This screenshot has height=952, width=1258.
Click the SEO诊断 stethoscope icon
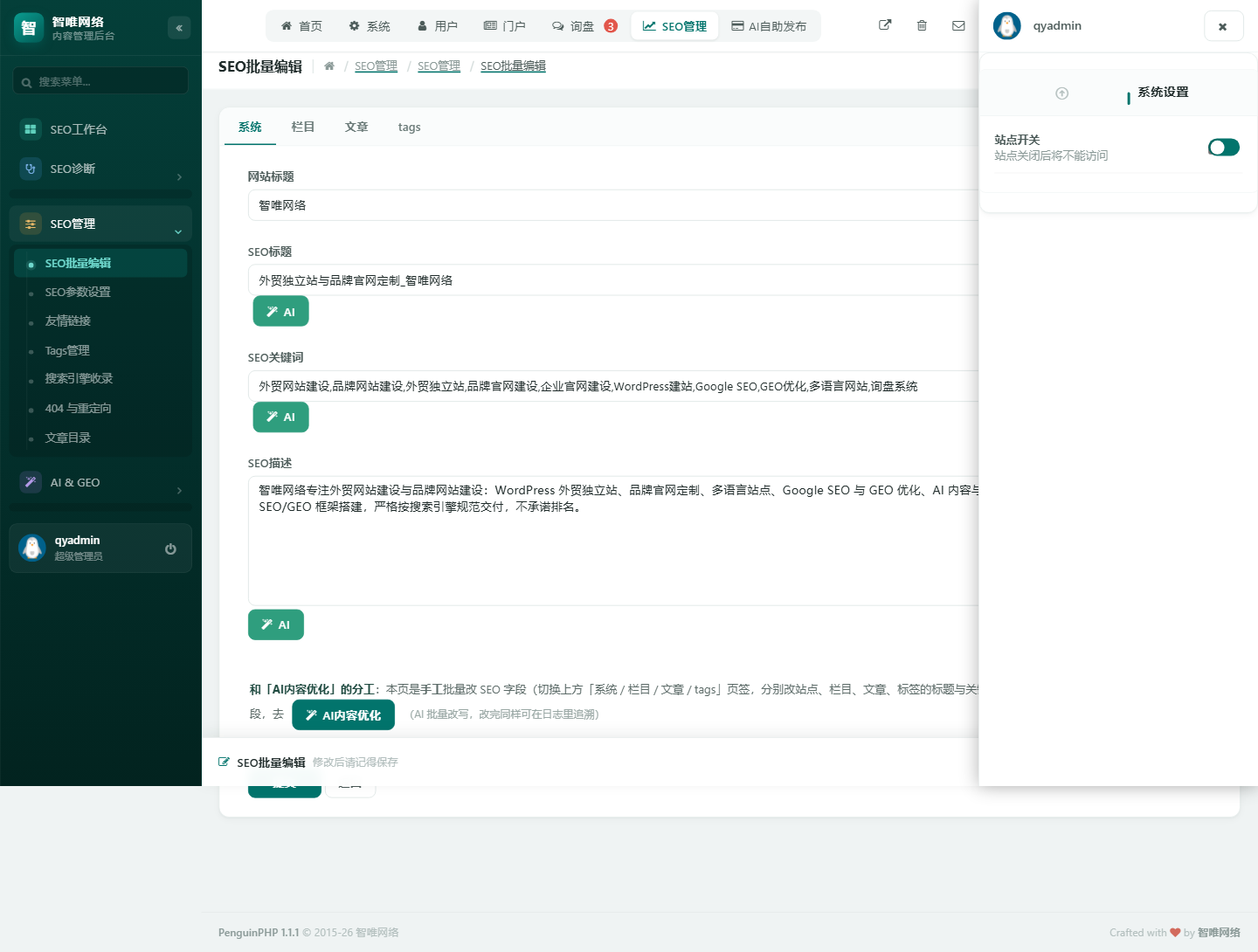pyautogui.click(x=31, y=169)
